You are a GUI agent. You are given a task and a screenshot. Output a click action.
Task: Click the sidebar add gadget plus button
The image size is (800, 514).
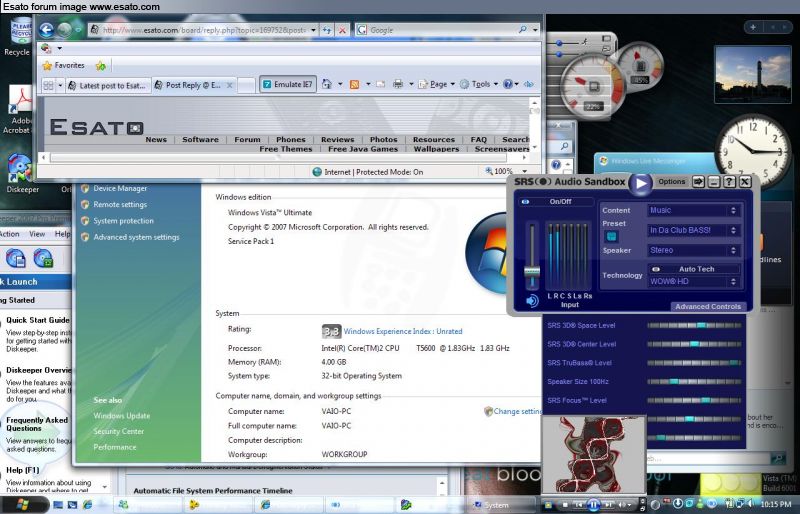pyautogui.click(x=753, y=27)
